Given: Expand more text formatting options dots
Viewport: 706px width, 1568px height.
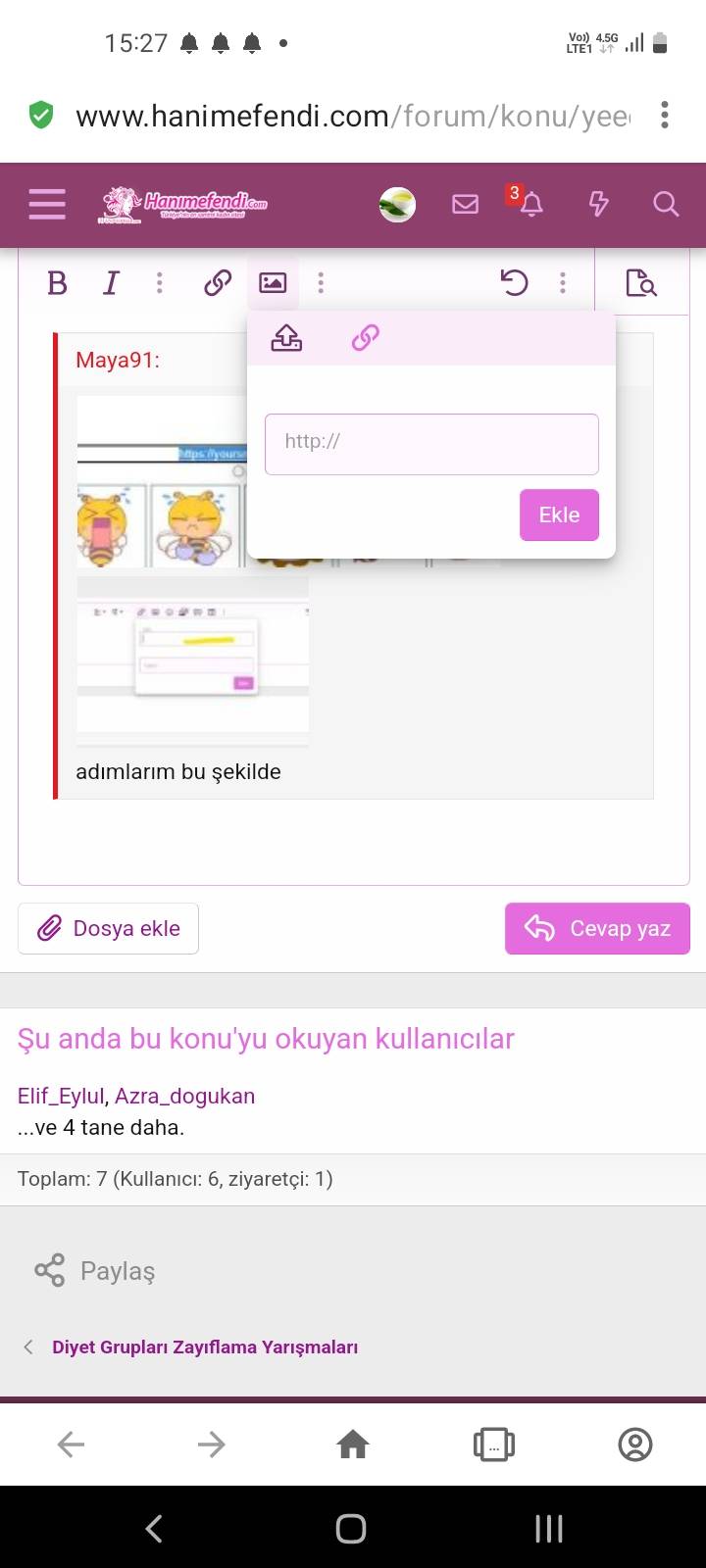Looking at the screenshot, I should pyautogui.click(x=160, y=283).
